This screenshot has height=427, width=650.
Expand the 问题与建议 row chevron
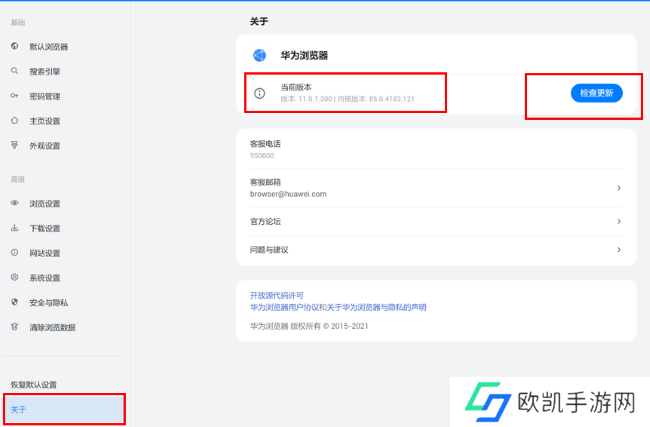coord(619,250)
